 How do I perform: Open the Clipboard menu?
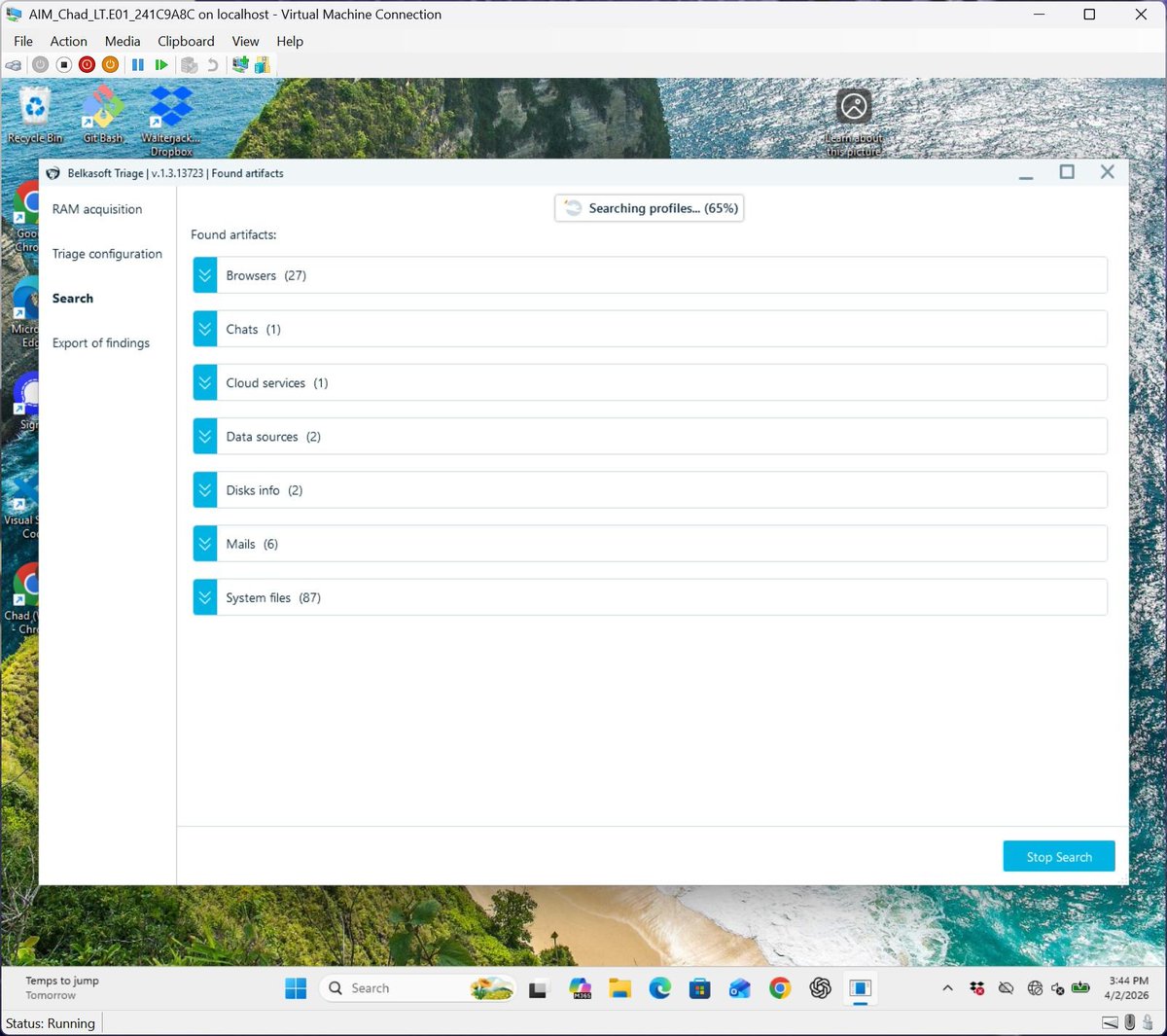(186, 41)
